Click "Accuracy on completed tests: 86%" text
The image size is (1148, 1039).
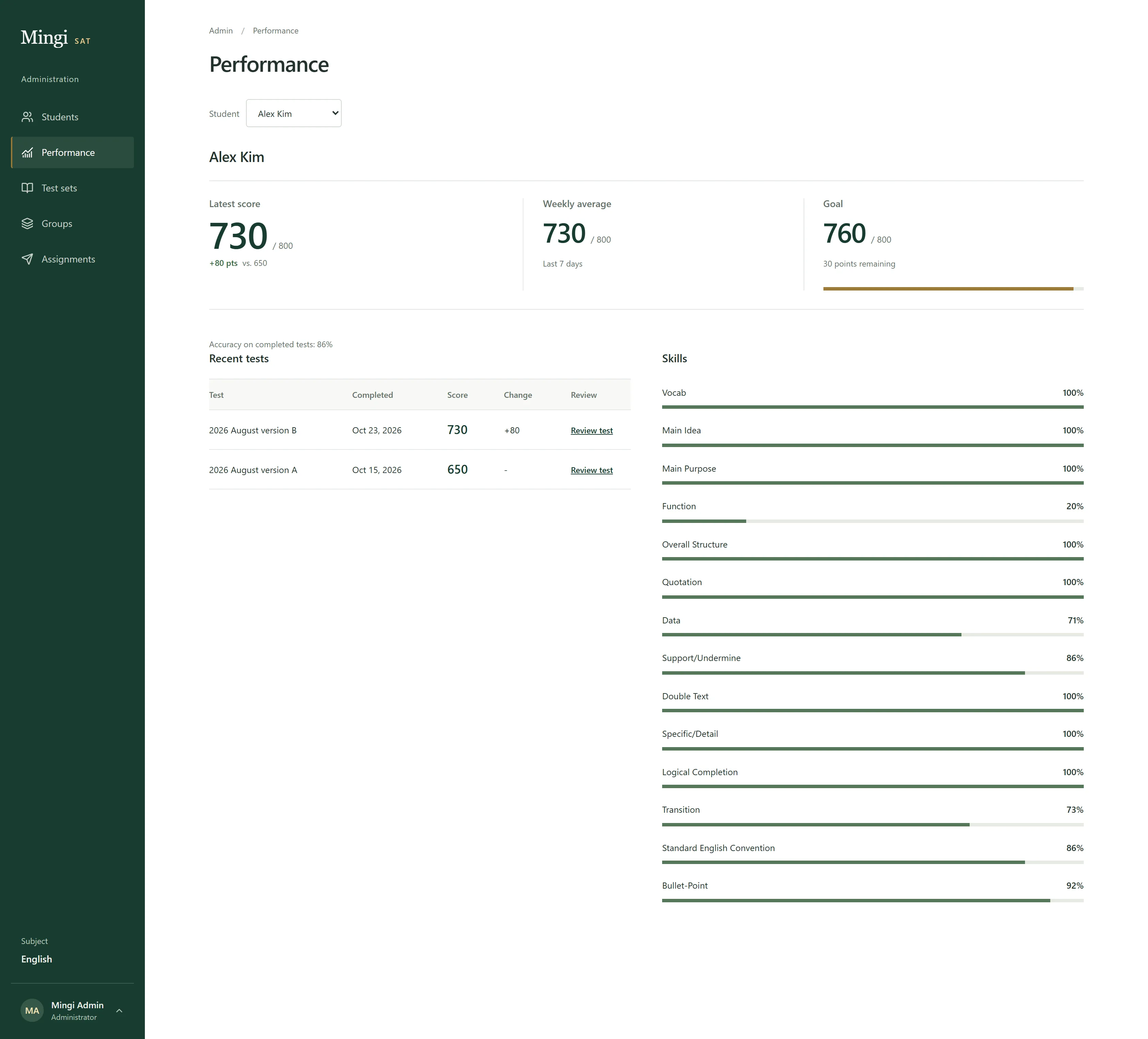coord(271,345)
